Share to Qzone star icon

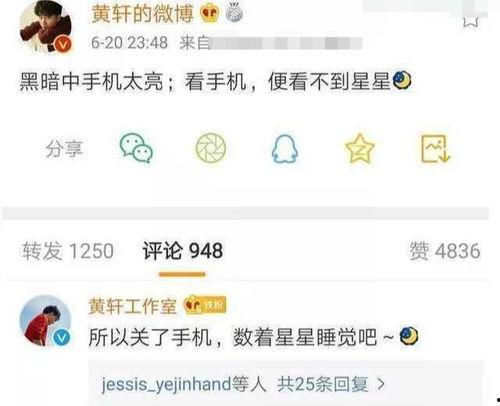tap(360, 148)
